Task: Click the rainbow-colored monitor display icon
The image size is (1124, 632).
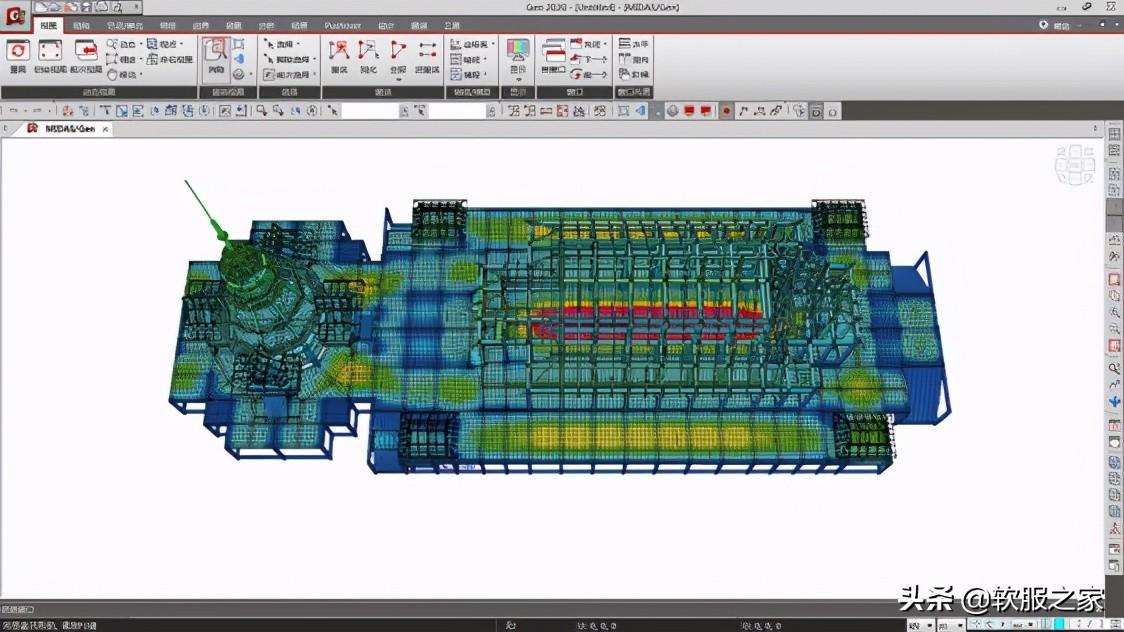Action: [518, 49]
